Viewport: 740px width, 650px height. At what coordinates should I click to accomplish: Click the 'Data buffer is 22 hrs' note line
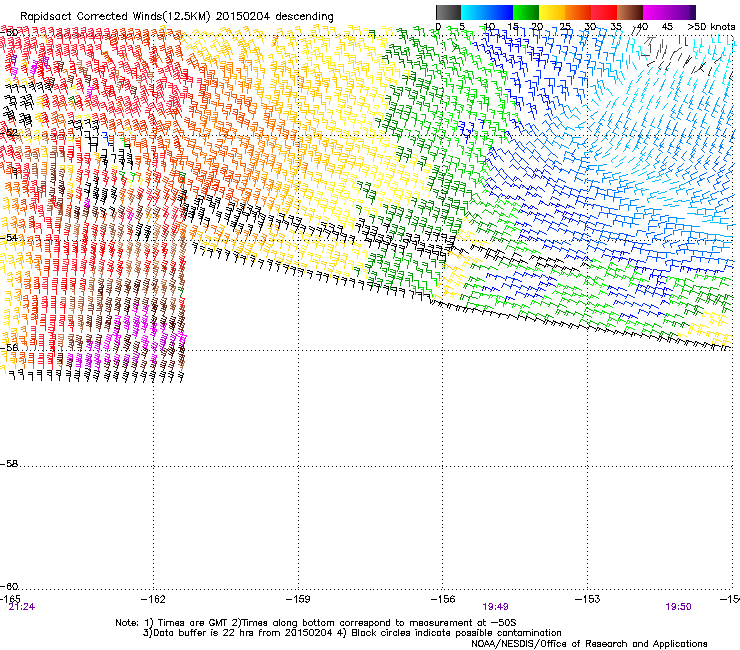[352, 633]
